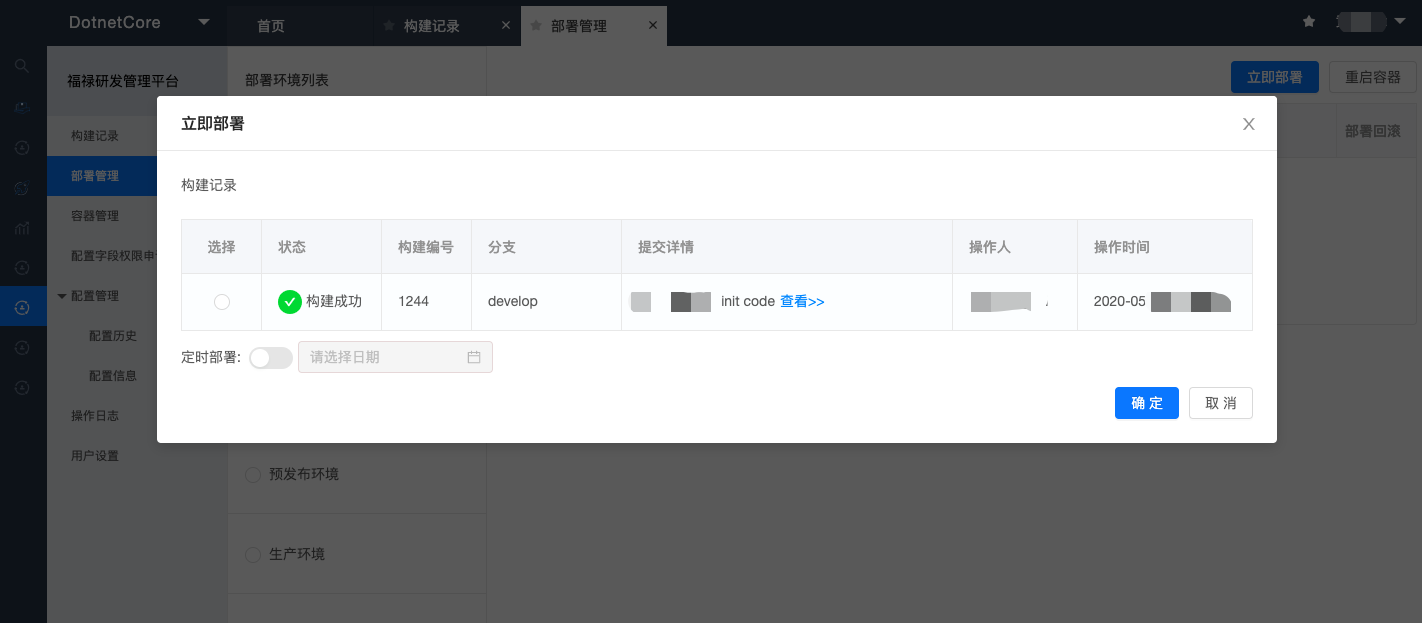Click the init code commit text
1422x623 pixels.
(x=748, y=301)
